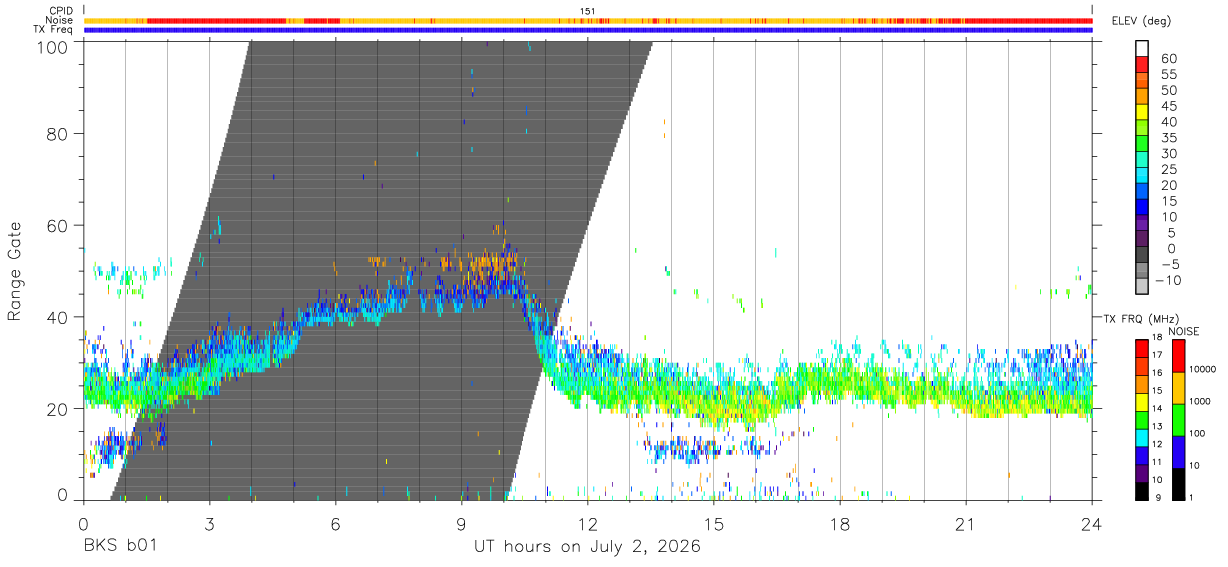Click the range gate 80 tick label
Image resolution: width=1228 pixels, height=567 pixels.
[57, 134]
